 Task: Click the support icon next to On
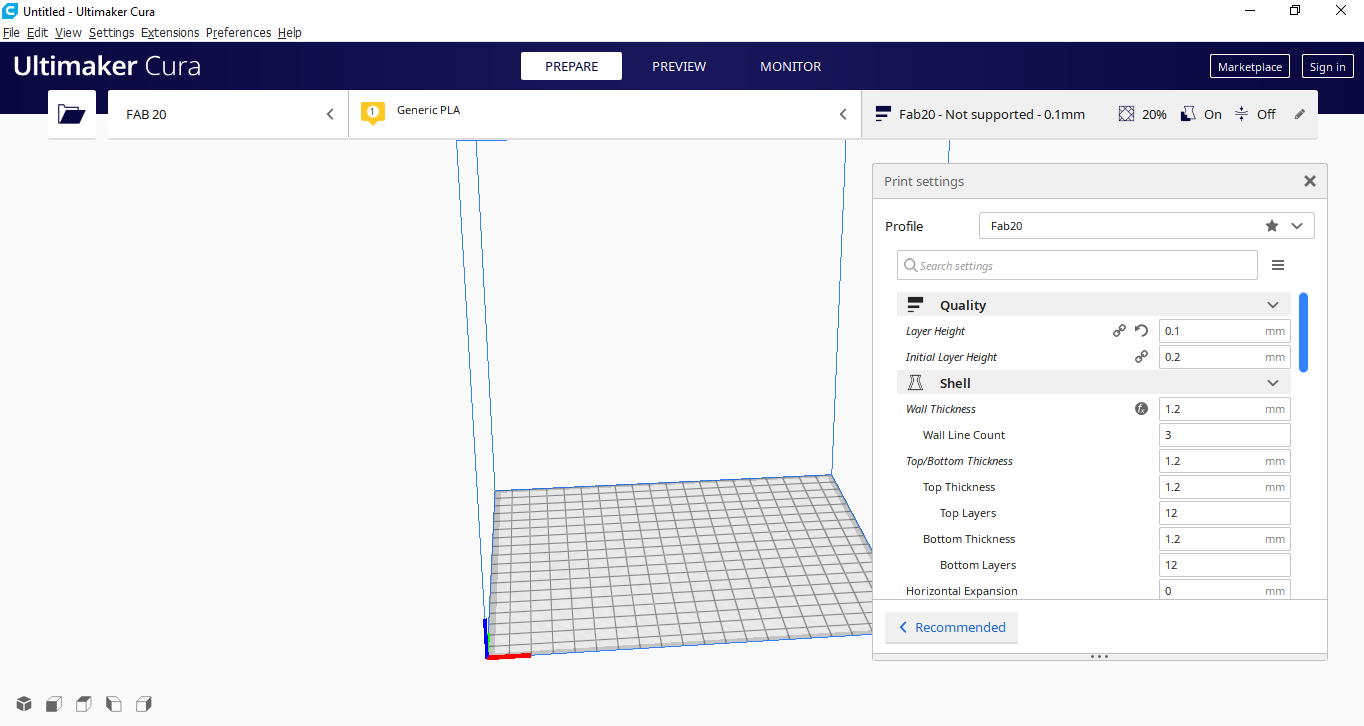pyautogui.click(x=1188, y=114)
